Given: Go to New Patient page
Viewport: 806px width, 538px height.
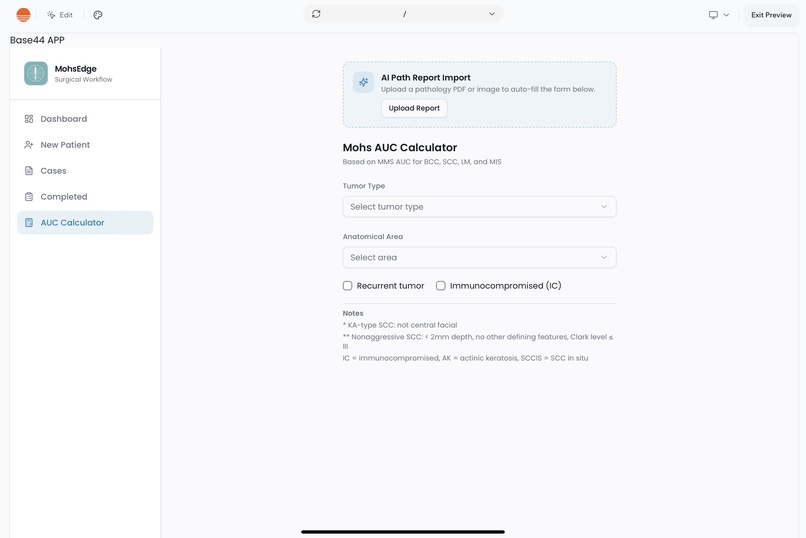Looking at the screenshot, I should (85, 145).
